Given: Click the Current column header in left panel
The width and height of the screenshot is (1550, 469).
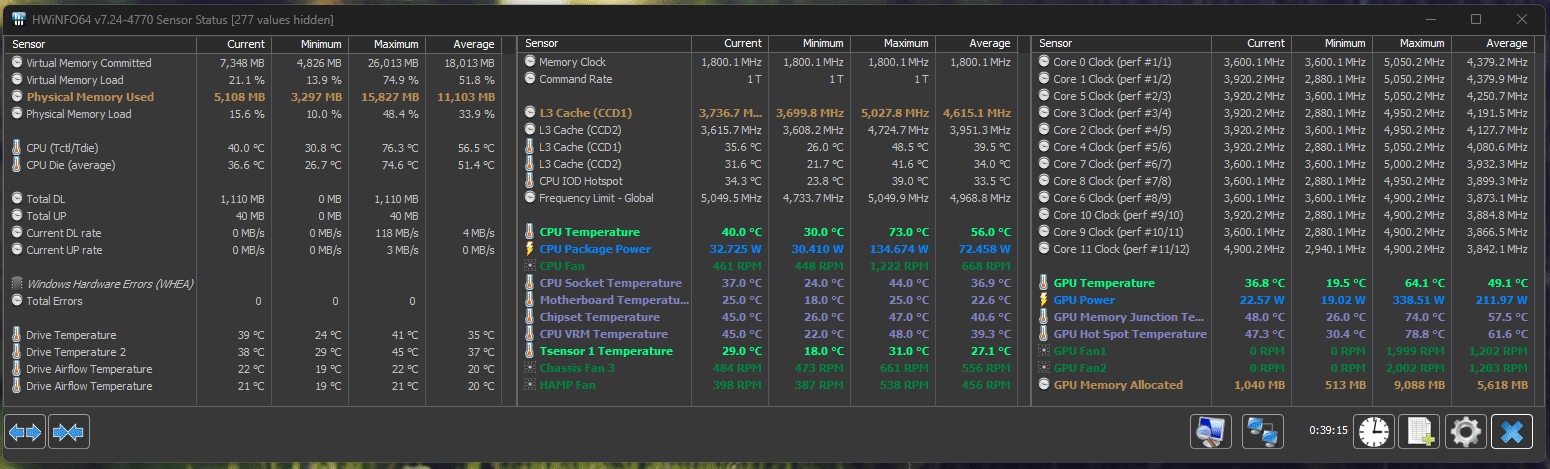Looking at the screenshot, I should point(233,44).
